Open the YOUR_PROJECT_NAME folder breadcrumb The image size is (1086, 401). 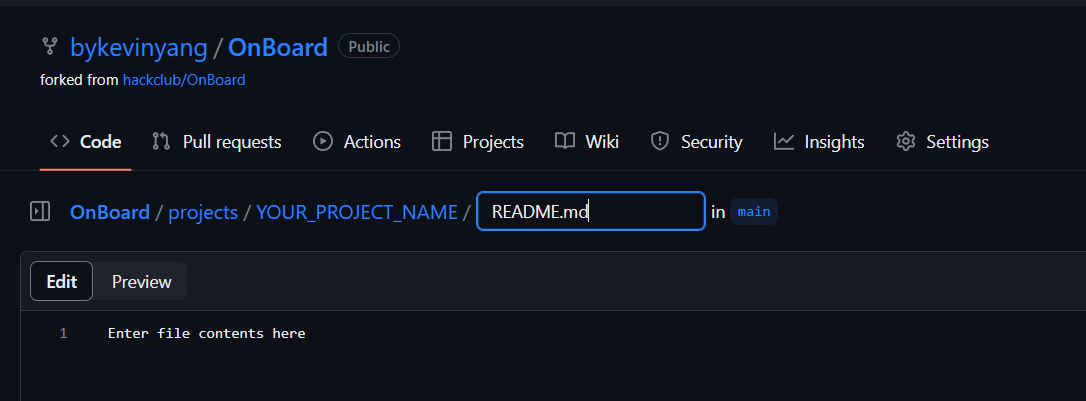tap(357, 211)
